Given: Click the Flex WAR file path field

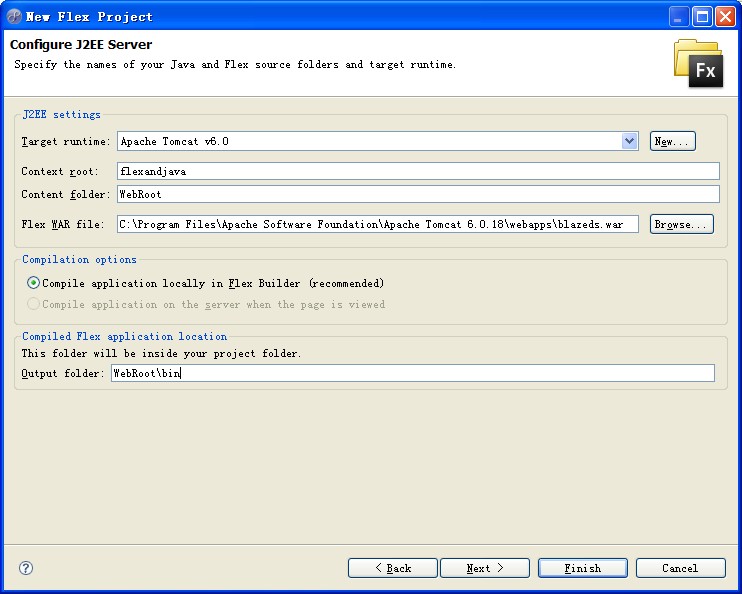Looking at the screenshot, I should (x=378, y=224).
